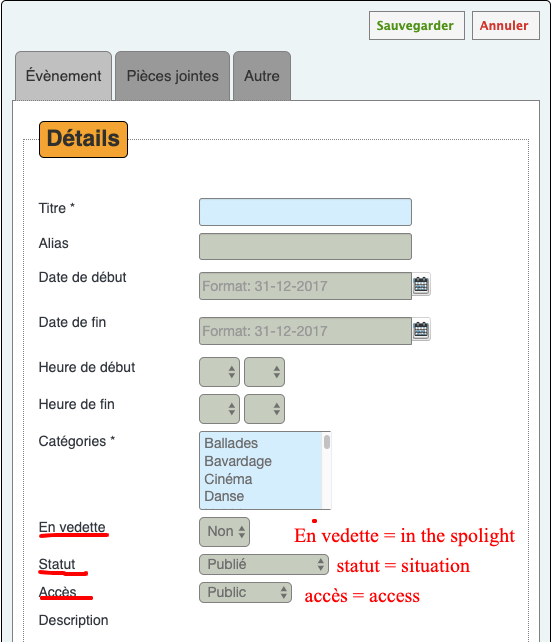Open the Heure de début hour dropdown
This screenshot has width=551, height=642.
(219, 372)
